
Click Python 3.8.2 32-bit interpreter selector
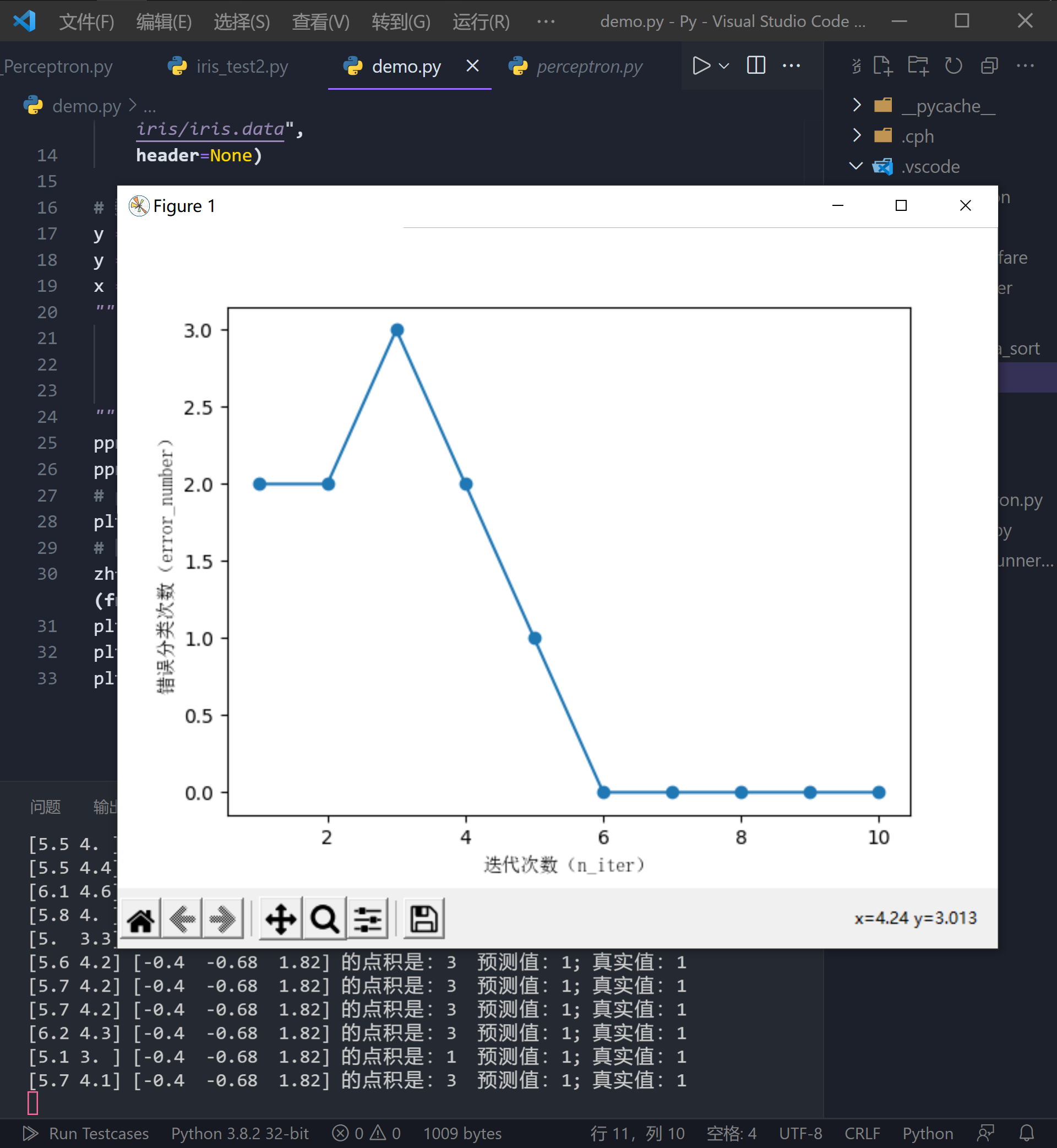[239, 1133]
